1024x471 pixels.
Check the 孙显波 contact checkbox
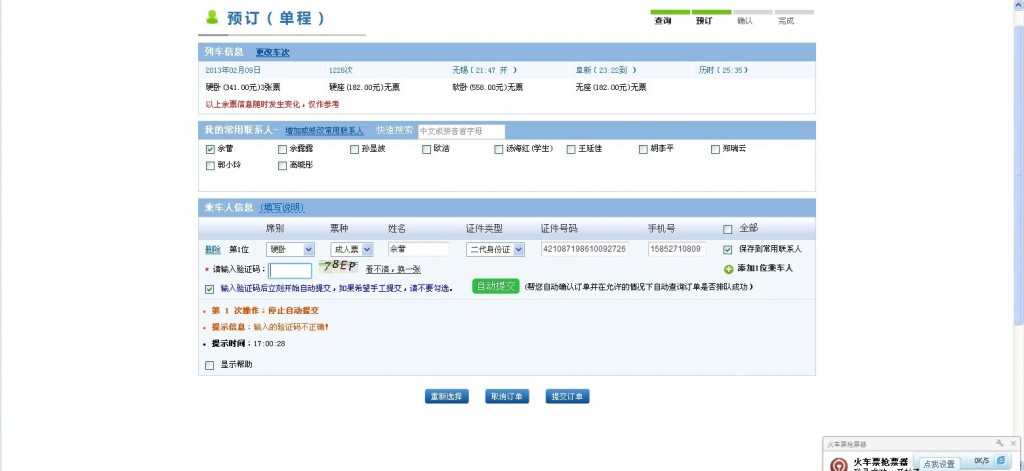point(355,150)
